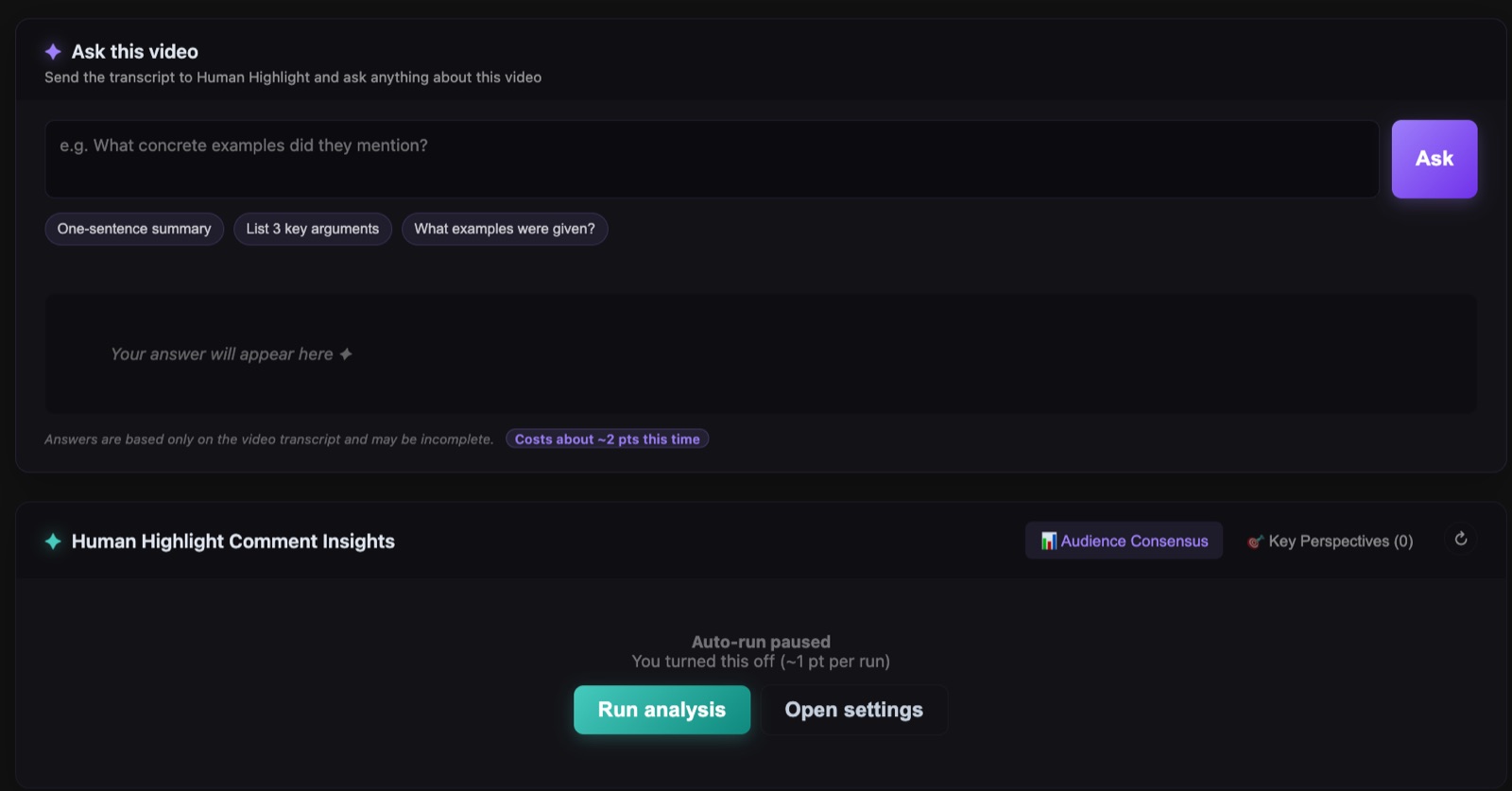Open the Key Perspectives (0) tab
The height and width of the screenshot is (791, 1512).
pyautogui.click(x=1330, y=541)
